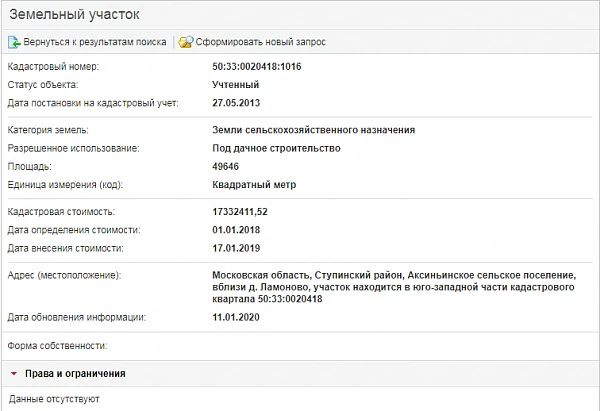This screenshot has width=600, height=411.
Task: Select the address text starting 'Московская область'
Action: (x=394, y=287)
